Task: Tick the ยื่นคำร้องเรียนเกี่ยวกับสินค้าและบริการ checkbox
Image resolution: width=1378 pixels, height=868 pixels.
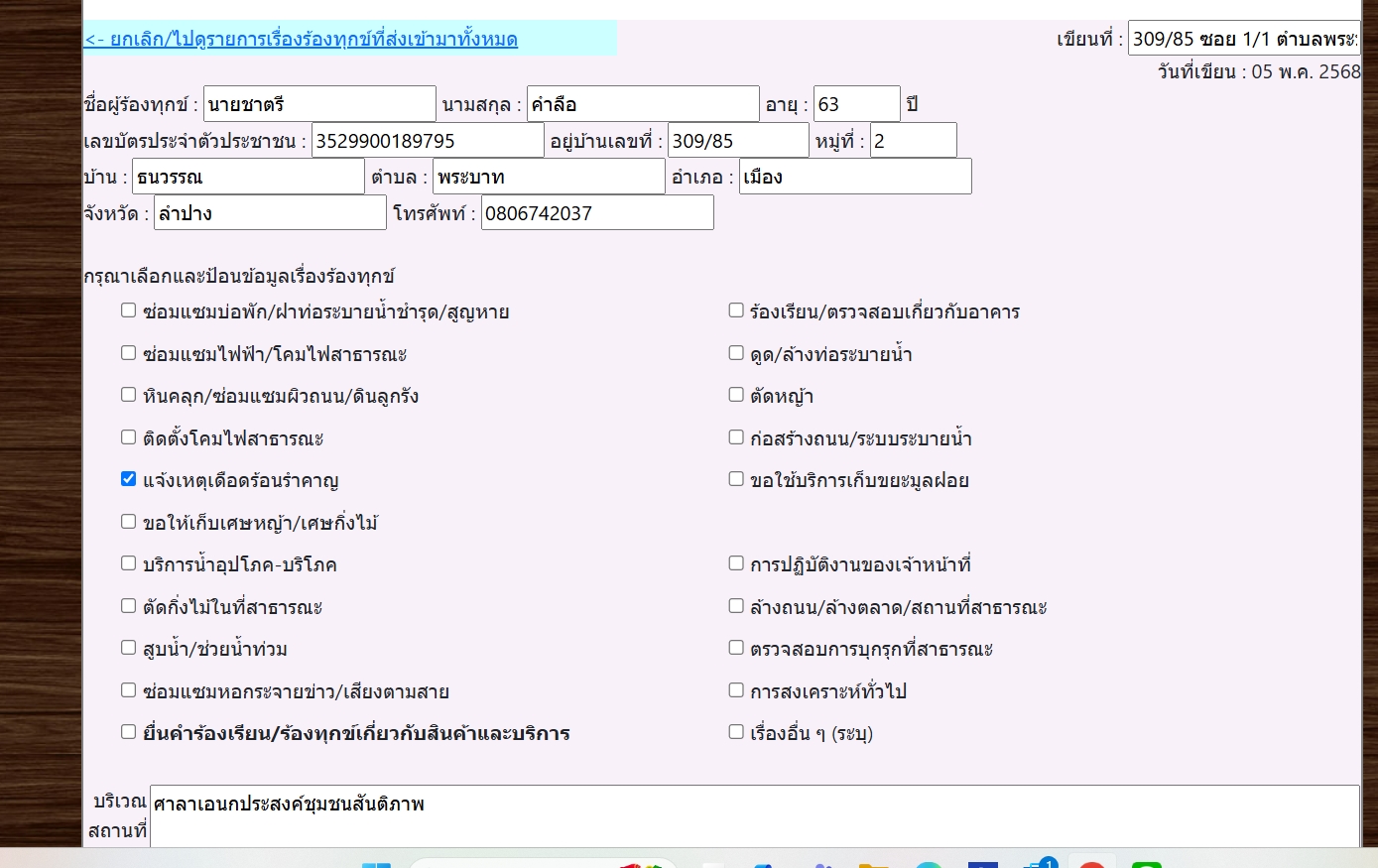Action: (x=128, y=732)
